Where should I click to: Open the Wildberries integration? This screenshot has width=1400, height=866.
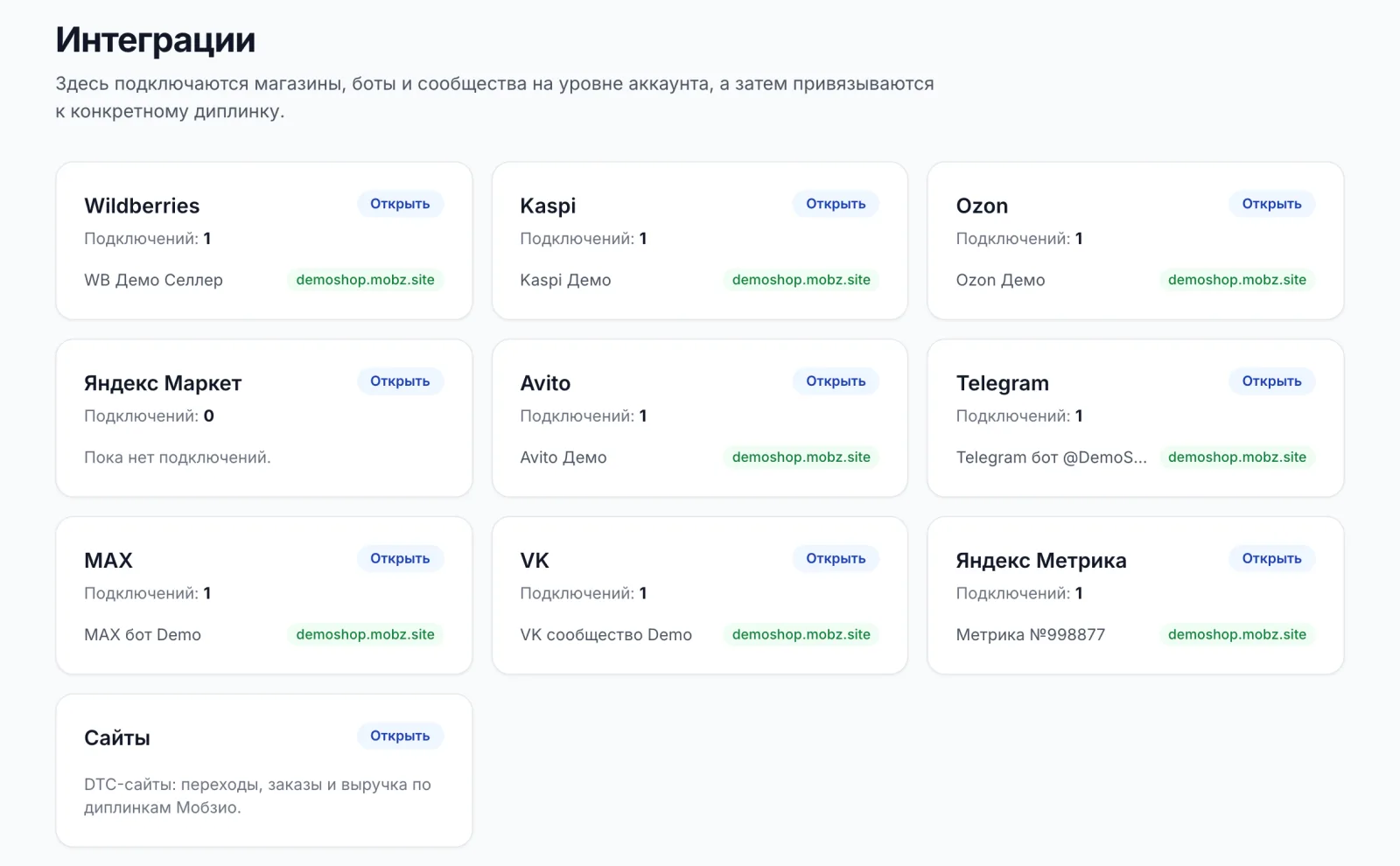click(400, 204)
